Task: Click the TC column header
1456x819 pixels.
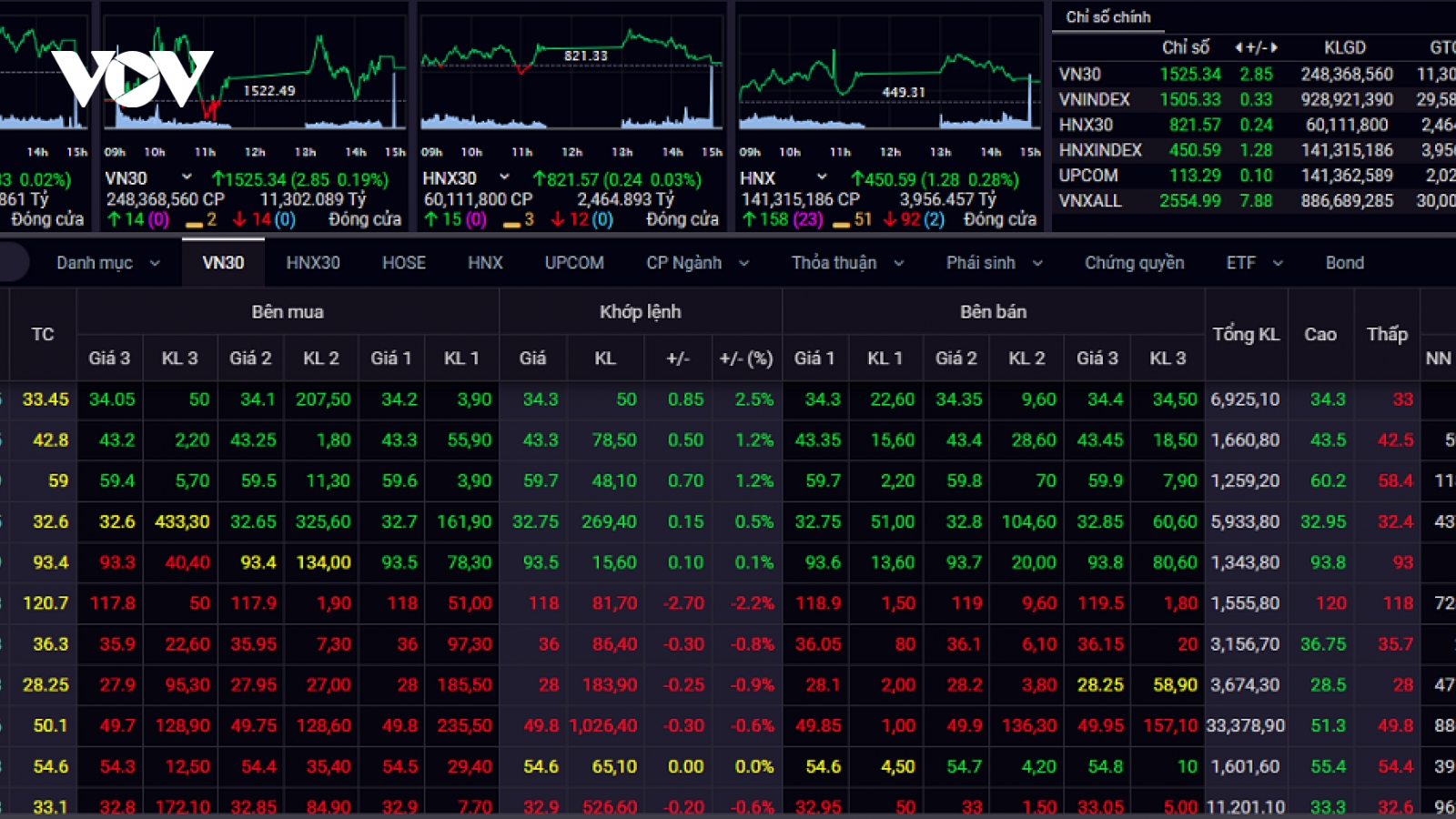Action: (42, 334)
